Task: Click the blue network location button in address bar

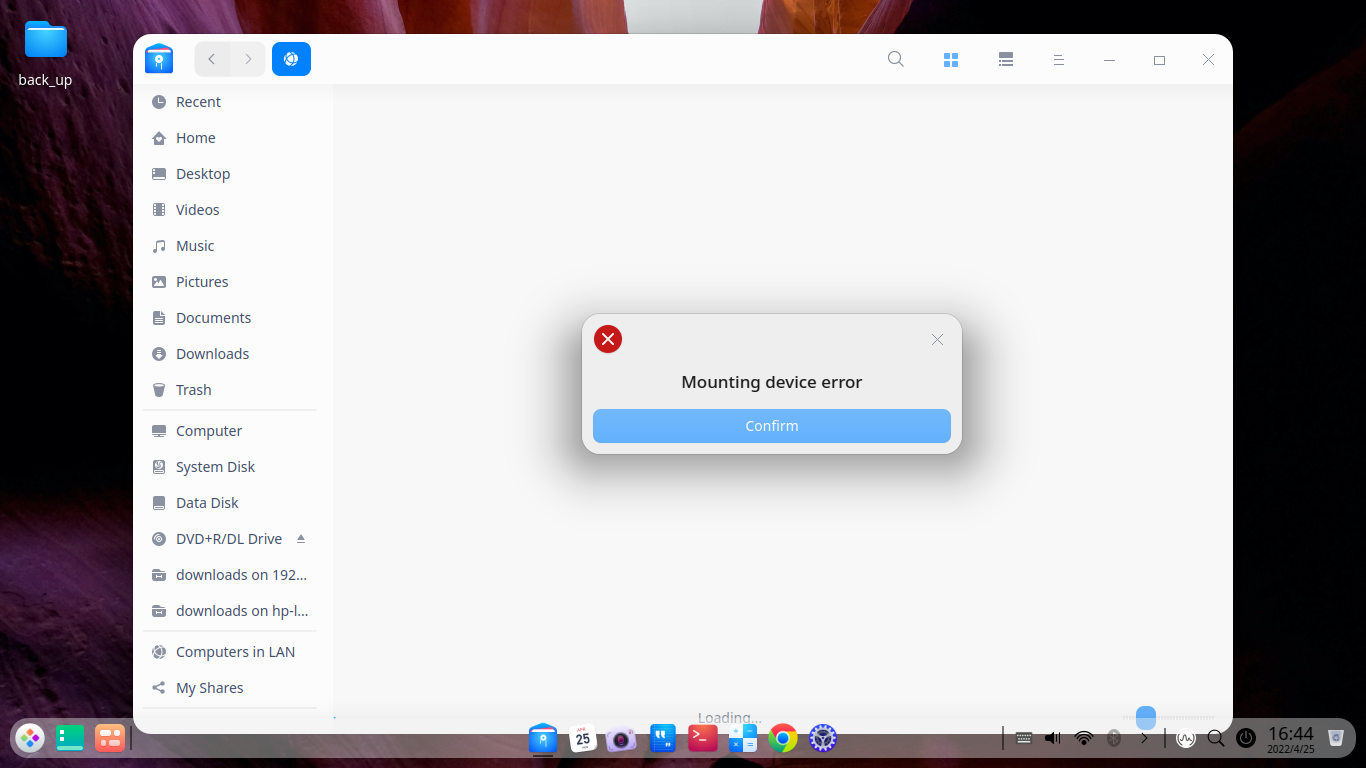Action: tap(291, 59)
